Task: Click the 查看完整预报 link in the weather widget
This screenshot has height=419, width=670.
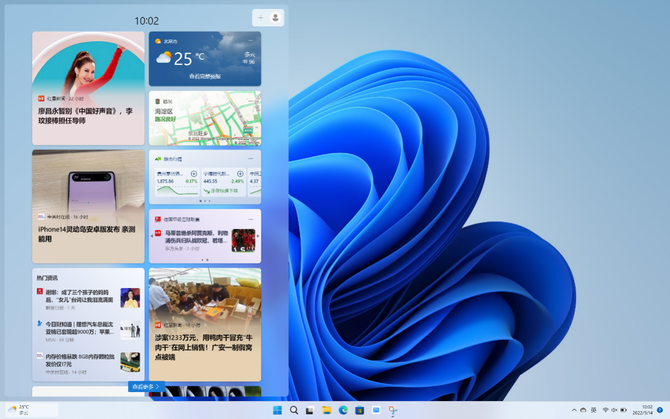Action: tap(205, 76)
